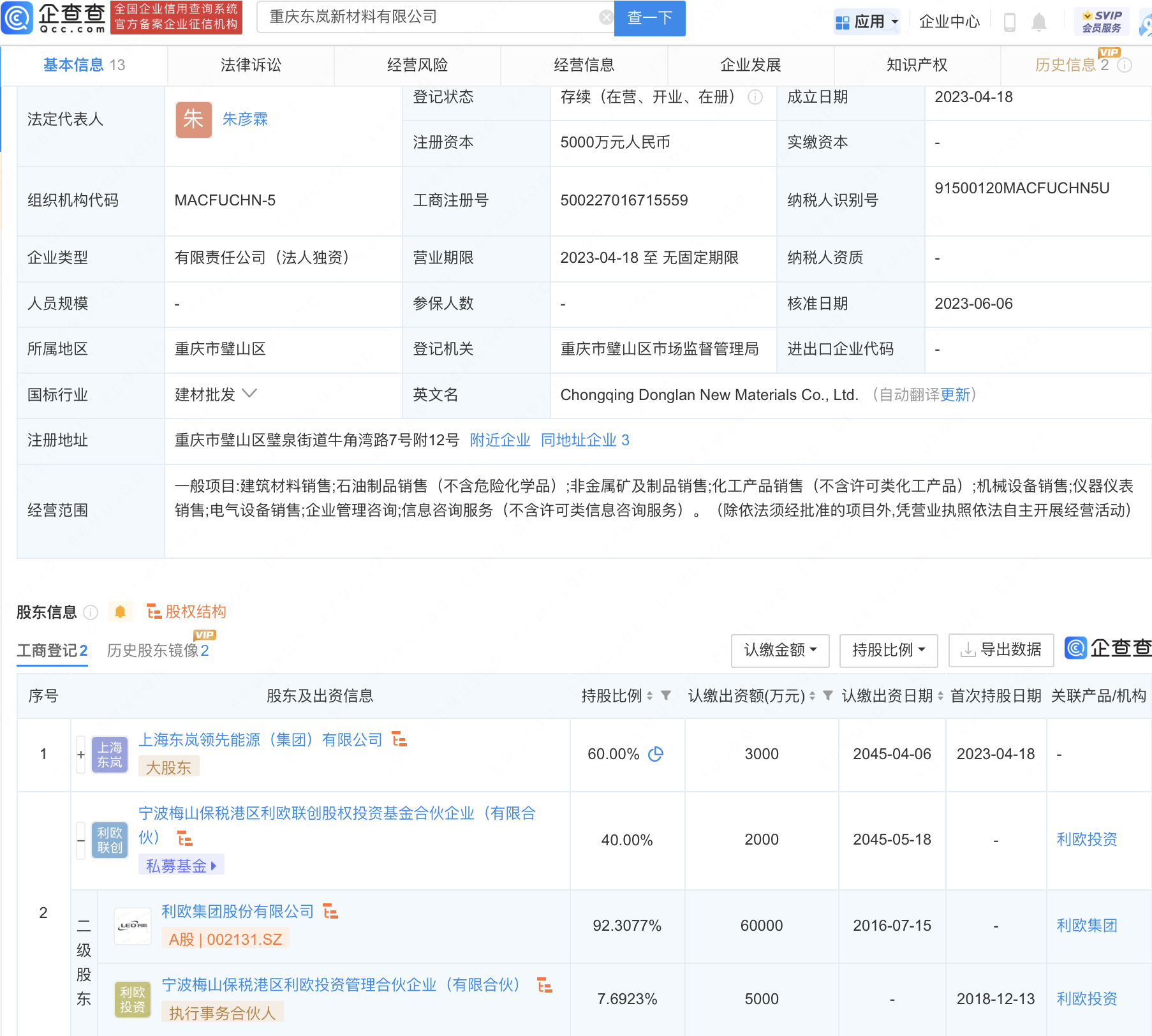Click the 朱 avatar of legal representative
This screenshot has height=1036, width=1152.
tap(194, 119)
